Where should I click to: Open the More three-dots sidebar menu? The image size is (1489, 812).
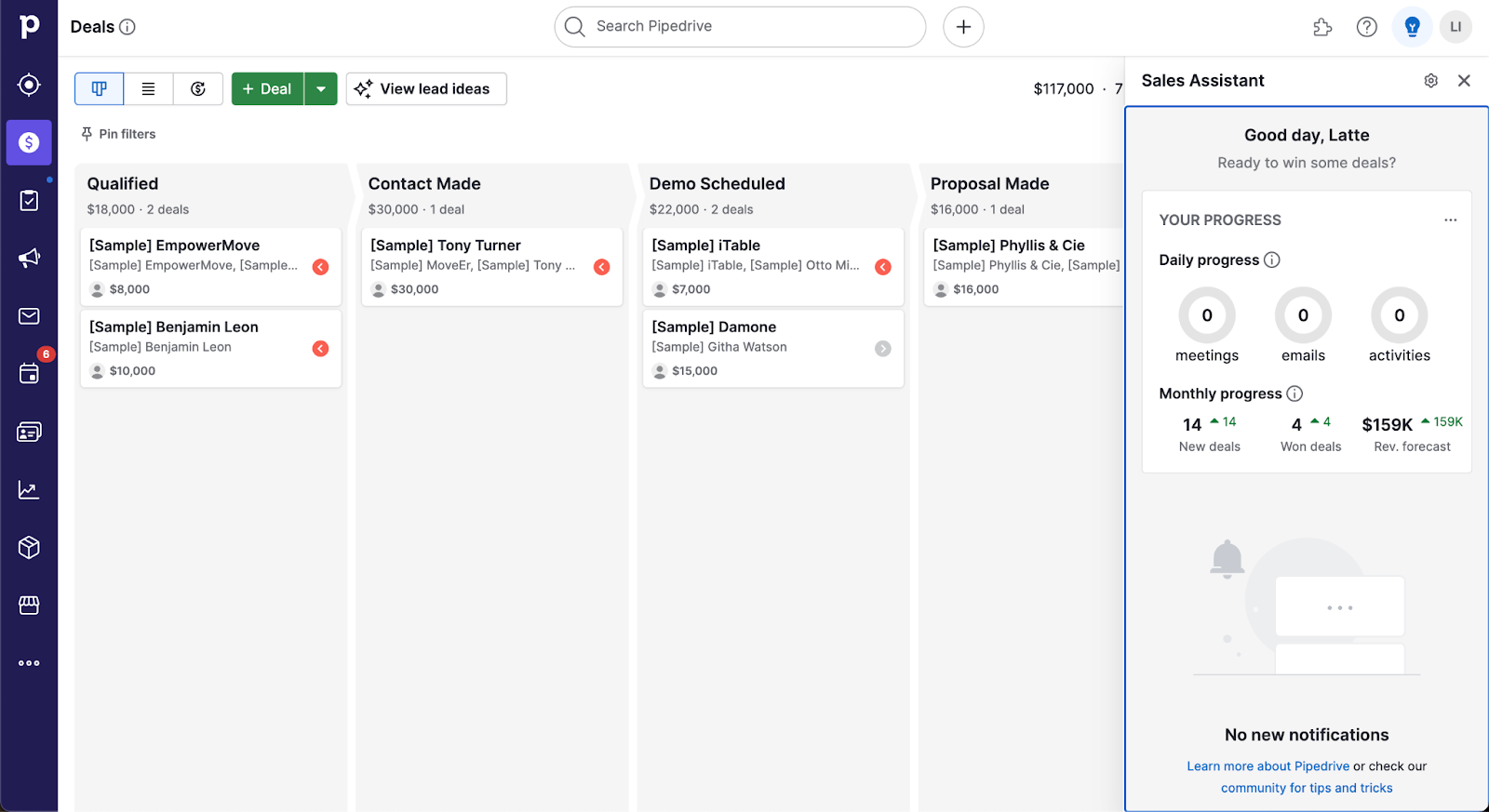coord(29,663)
